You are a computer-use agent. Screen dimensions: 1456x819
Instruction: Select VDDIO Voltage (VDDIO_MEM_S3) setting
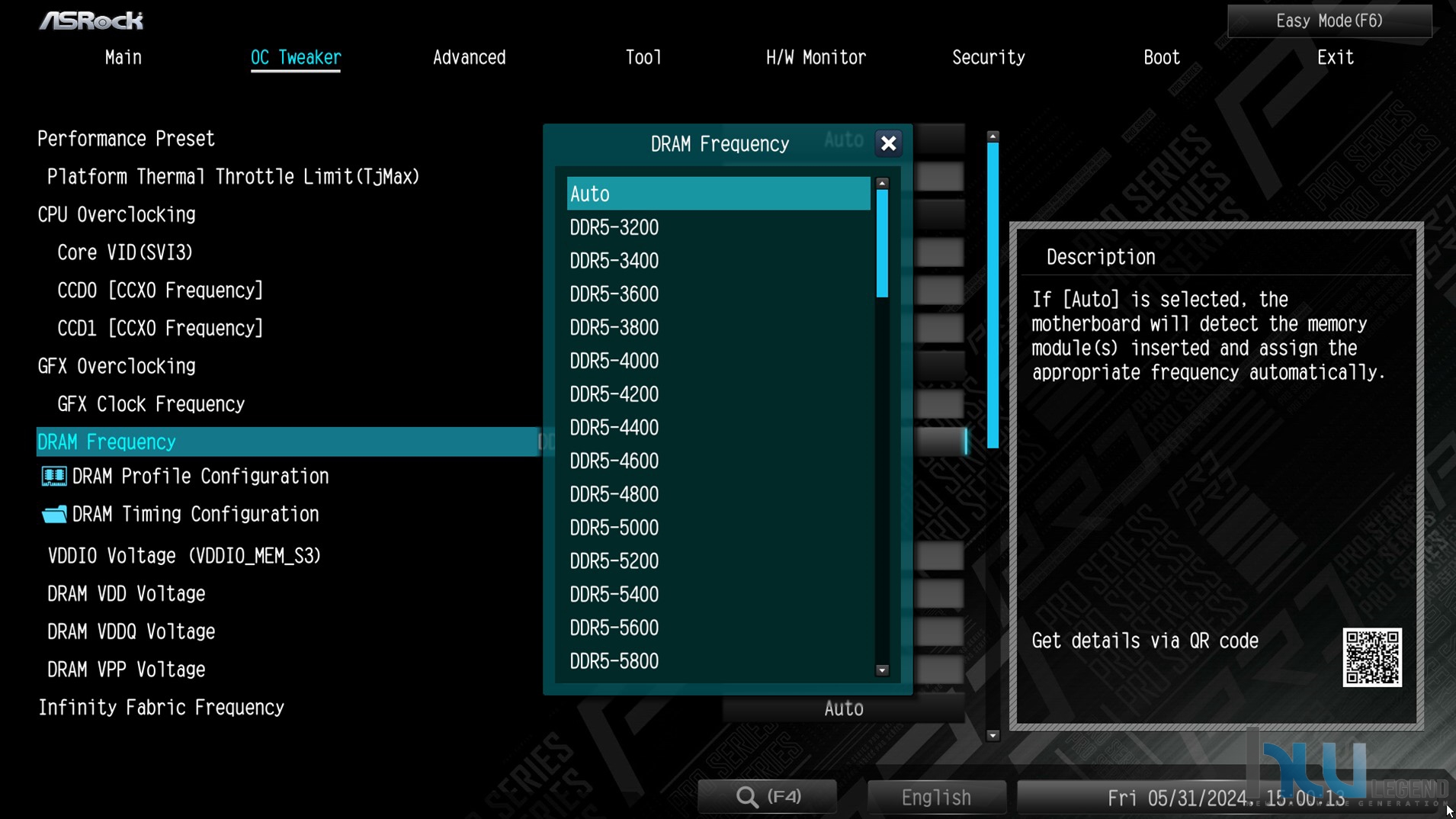(x=184, y=557)
